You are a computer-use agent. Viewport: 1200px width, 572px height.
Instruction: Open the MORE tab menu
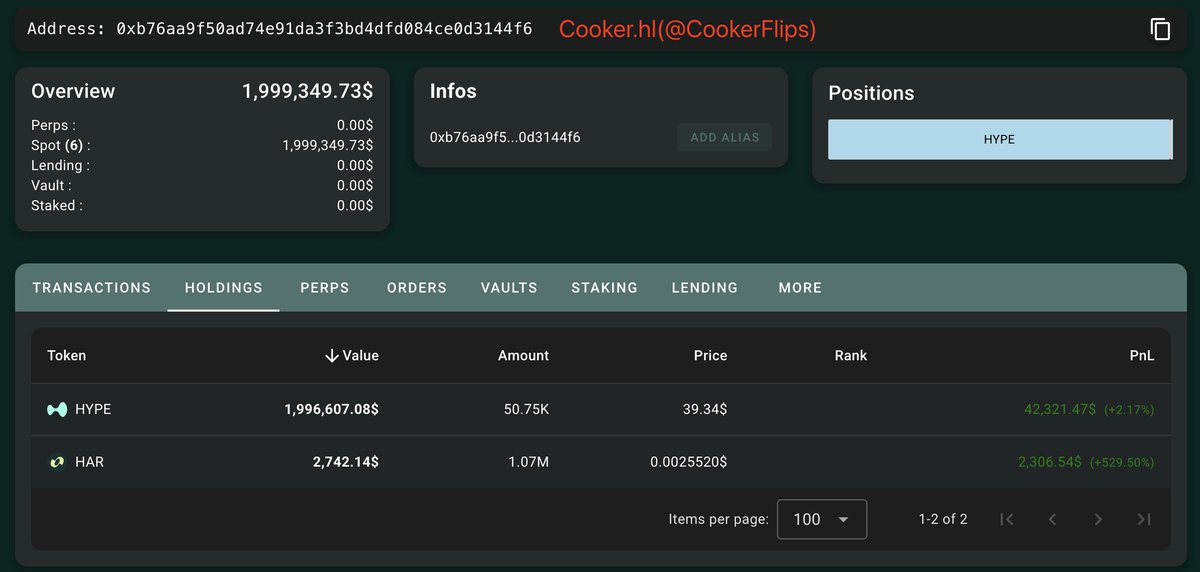(x=800, y=288)
